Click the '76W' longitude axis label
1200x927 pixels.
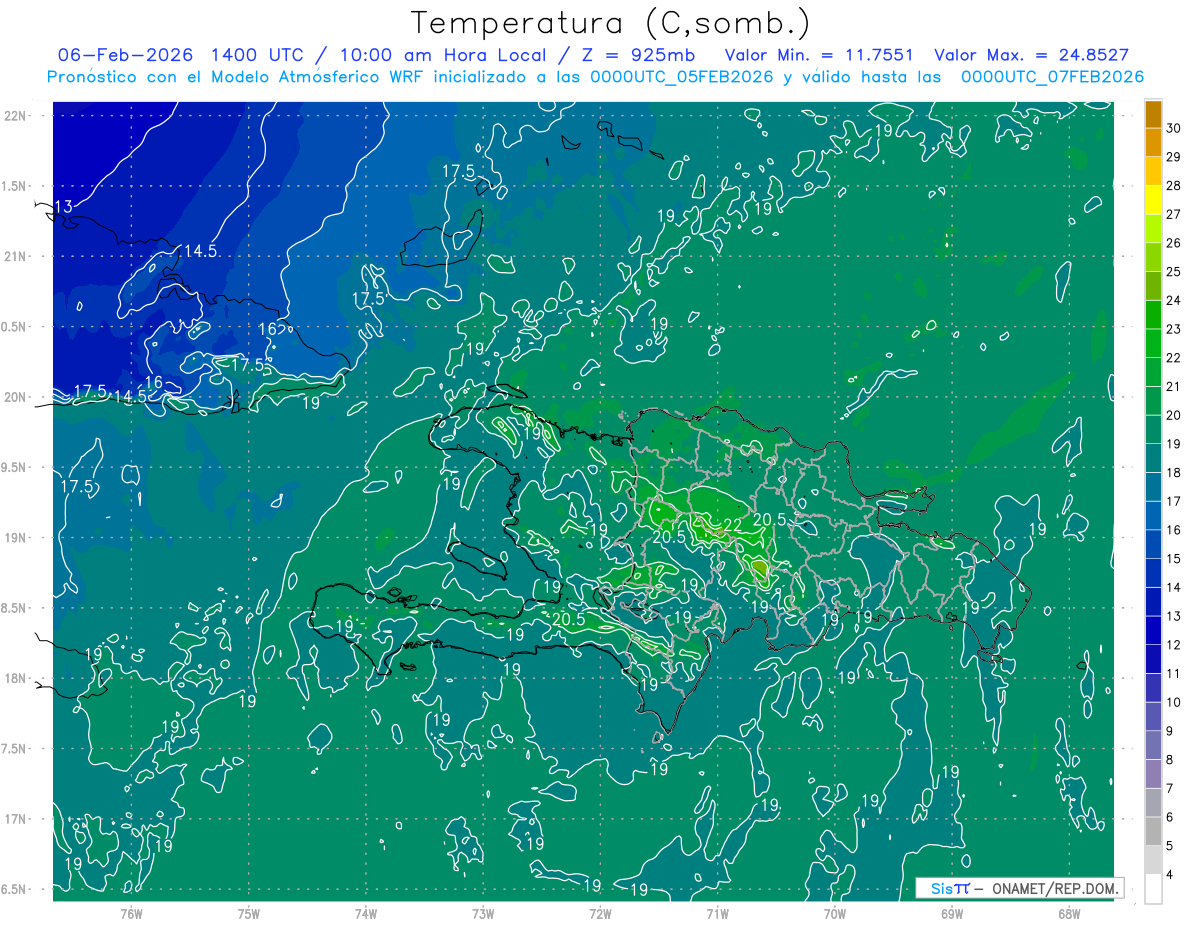click(131, 913)
